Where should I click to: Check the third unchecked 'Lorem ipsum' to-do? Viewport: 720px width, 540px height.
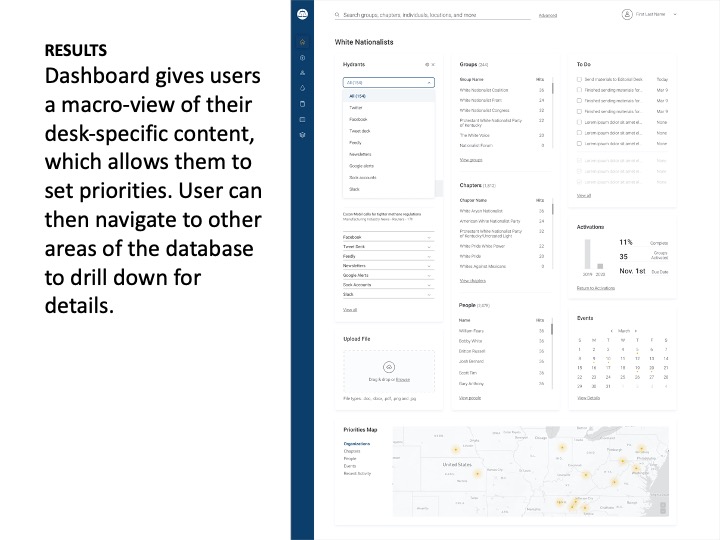[x=579, y=144]
